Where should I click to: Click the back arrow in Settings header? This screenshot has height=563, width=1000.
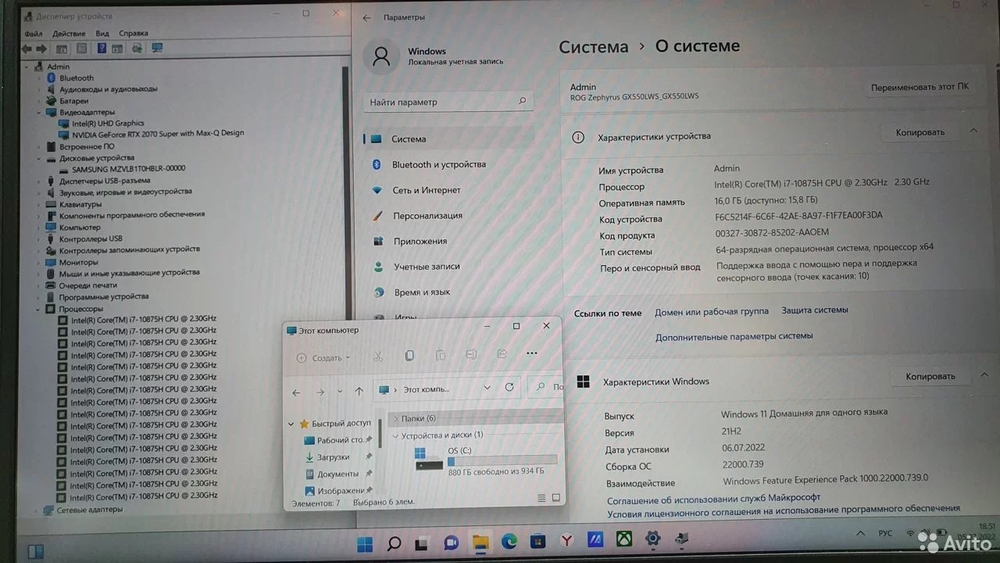click(367, 18)
